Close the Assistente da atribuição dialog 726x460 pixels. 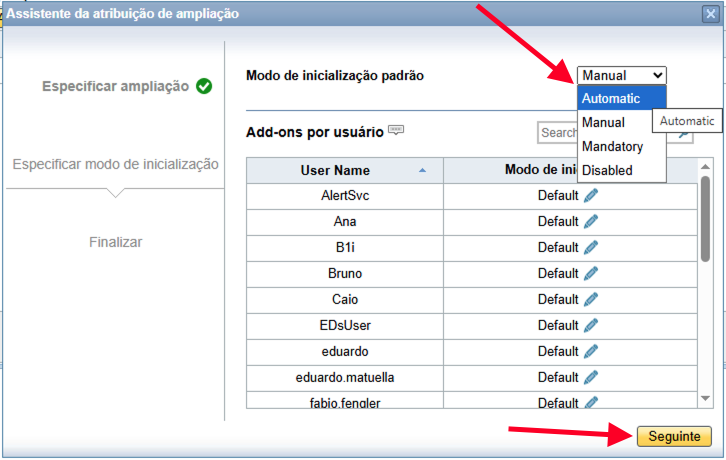point(710,13)
